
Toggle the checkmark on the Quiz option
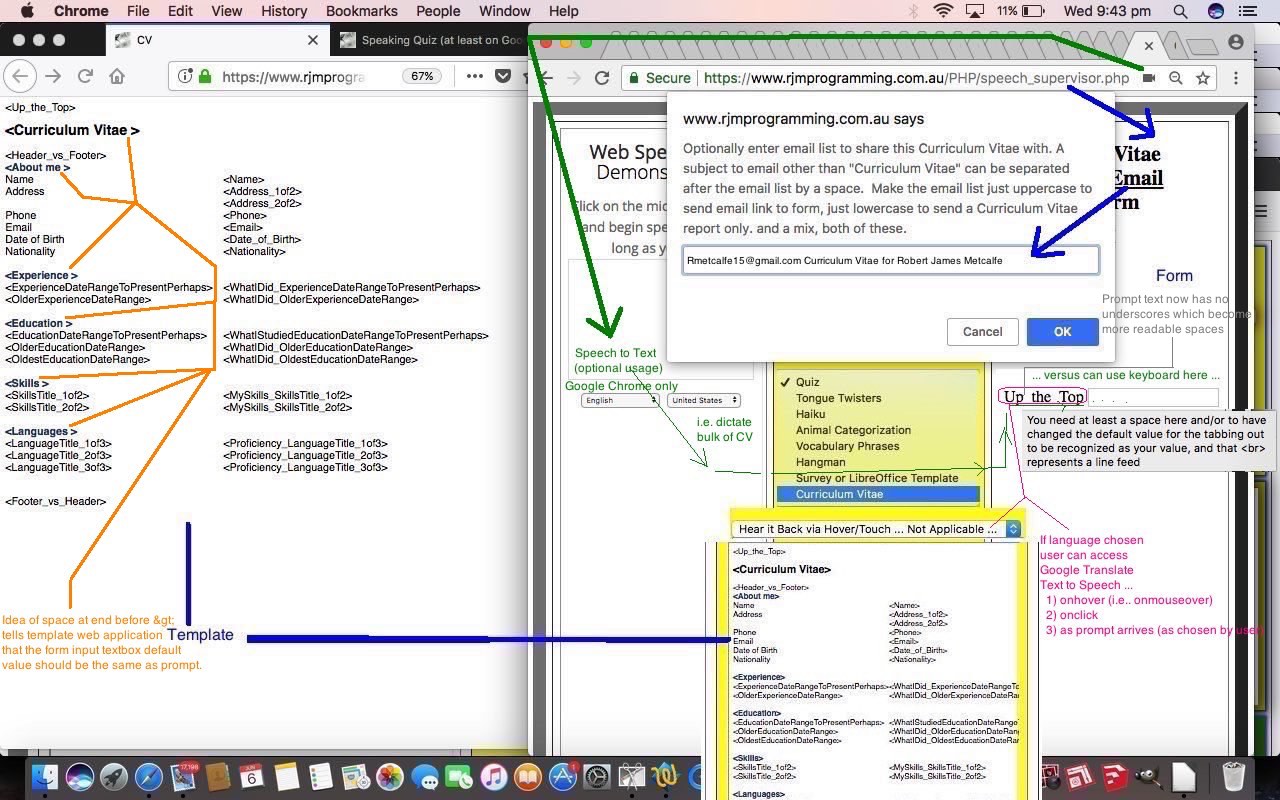tap(784, 382)
